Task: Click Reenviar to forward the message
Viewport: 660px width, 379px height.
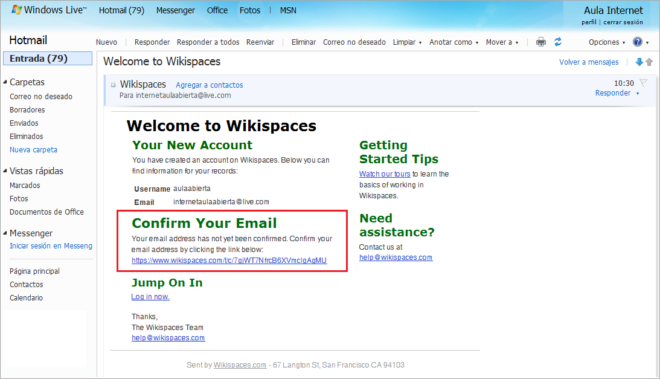Action: 260,42
